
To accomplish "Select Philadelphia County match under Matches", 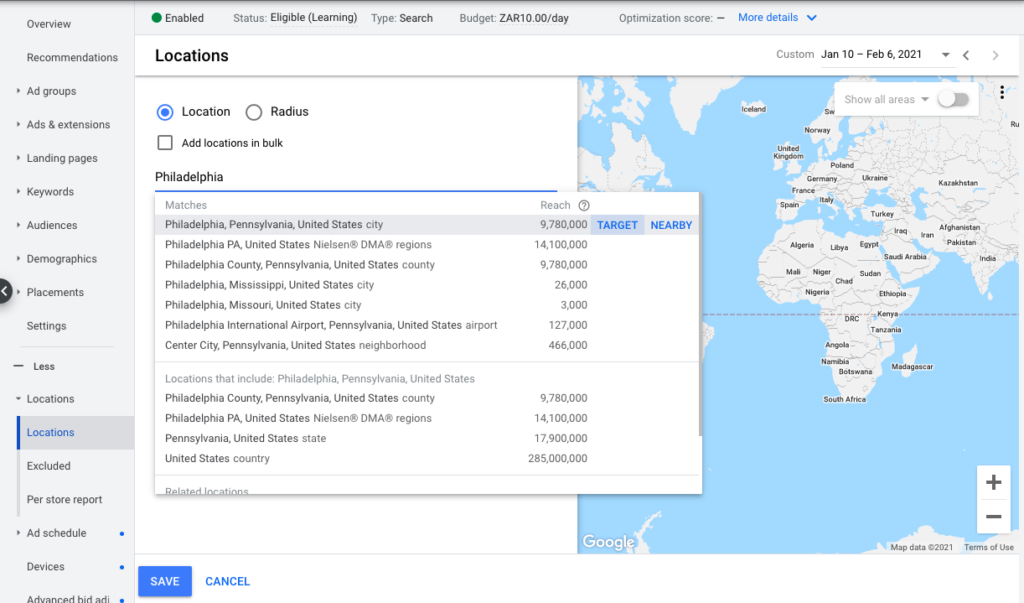I will tap(376, 265).
